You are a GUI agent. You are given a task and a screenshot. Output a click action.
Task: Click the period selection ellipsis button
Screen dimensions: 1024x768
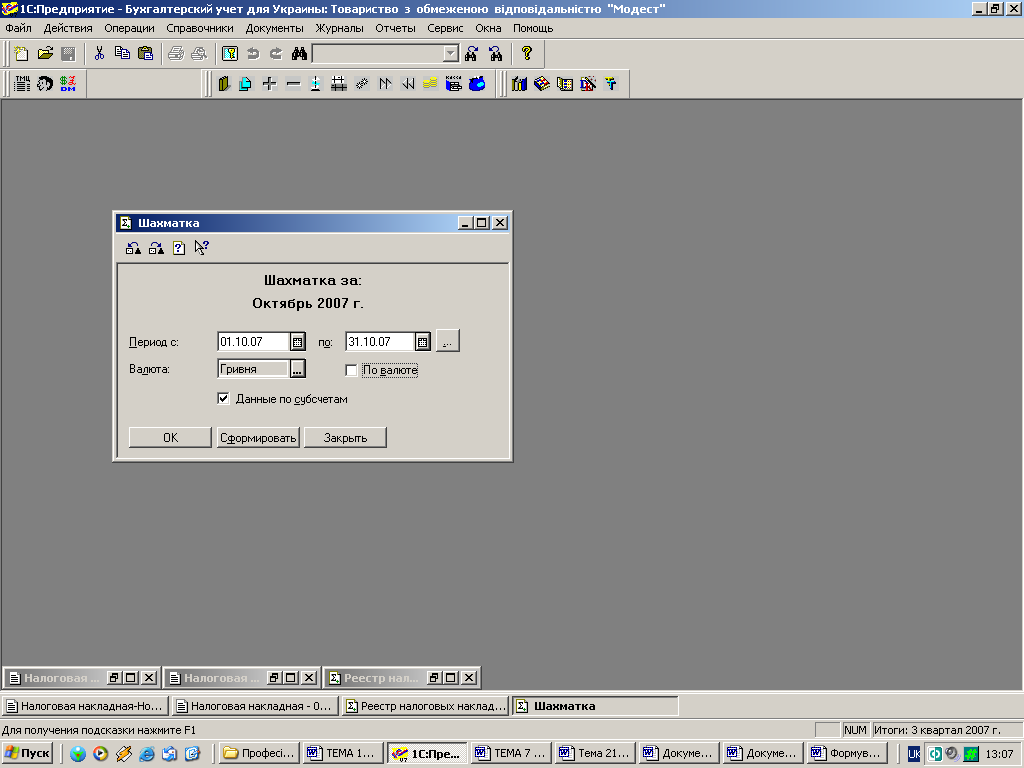(x=447, y=341)
